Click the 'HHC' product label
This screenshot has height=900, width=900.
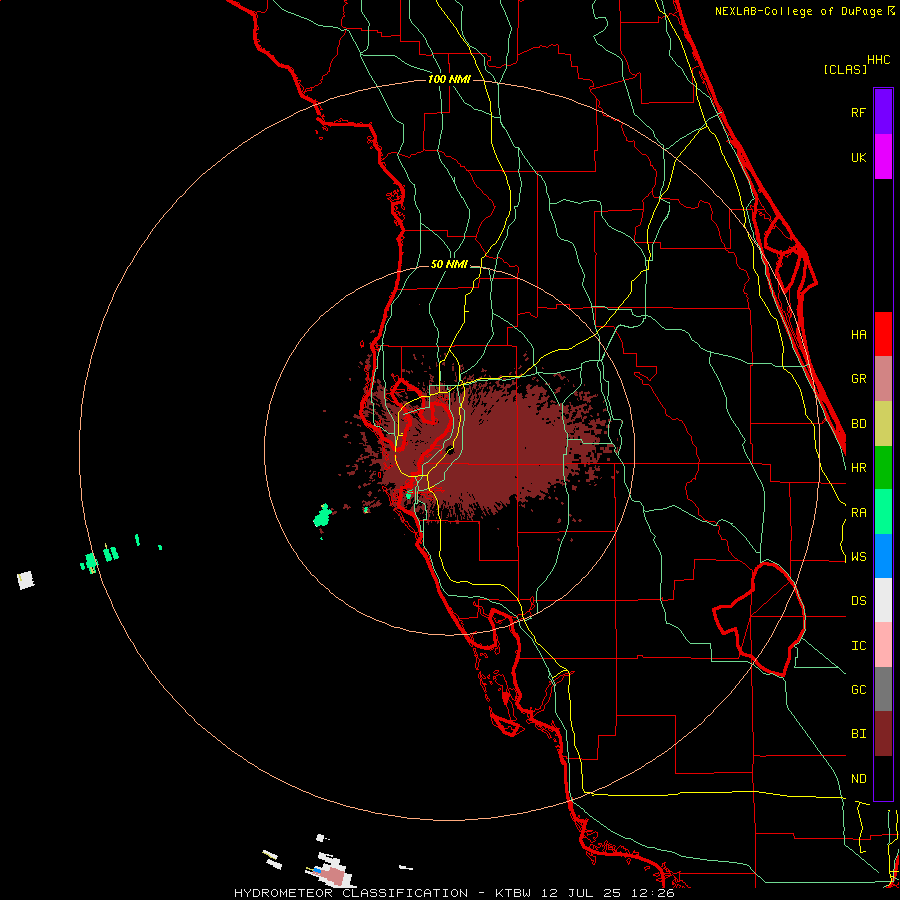pos(879,60)
